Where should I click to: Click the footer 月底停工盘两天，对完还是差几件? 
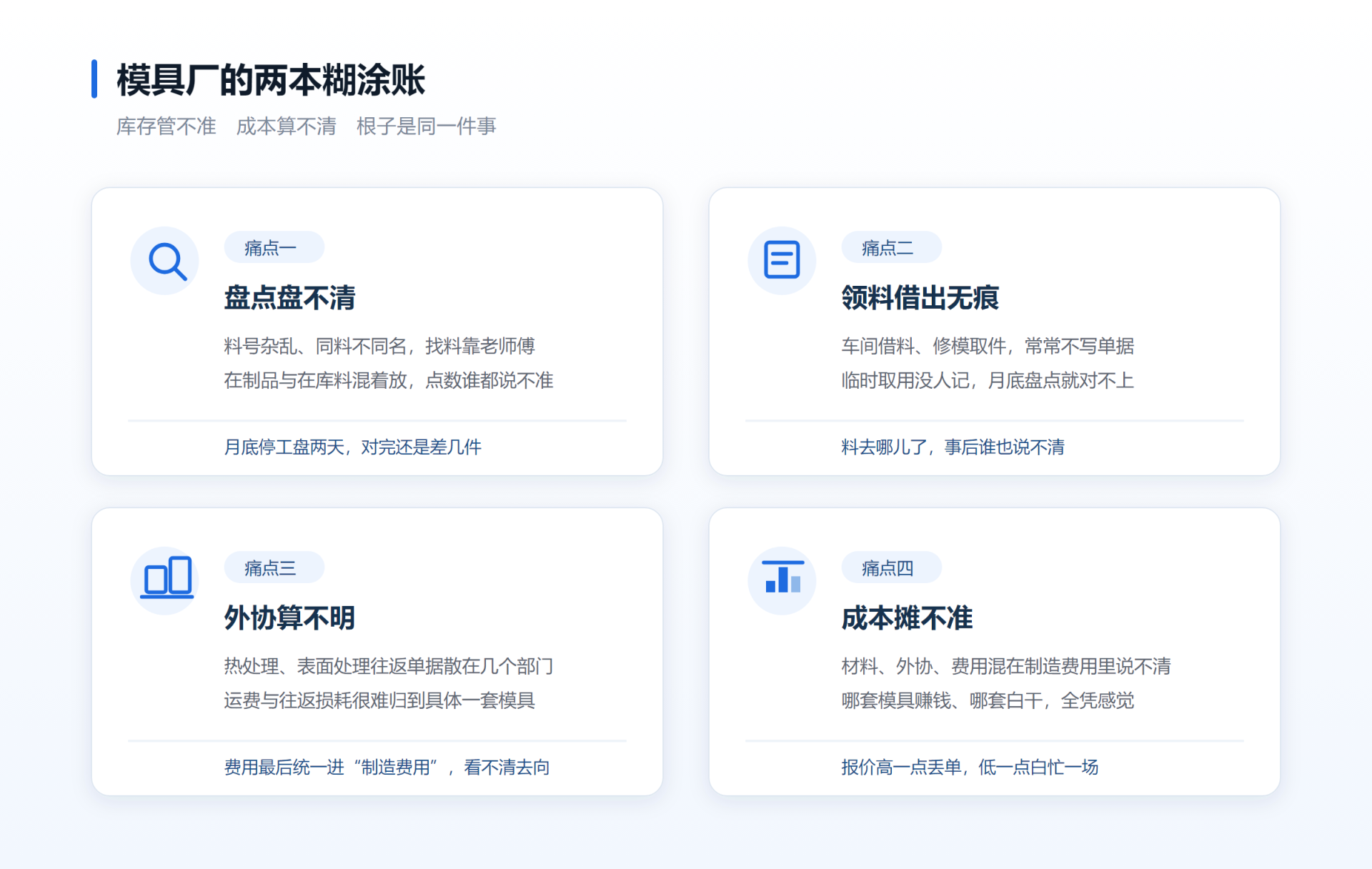(353, 447)
